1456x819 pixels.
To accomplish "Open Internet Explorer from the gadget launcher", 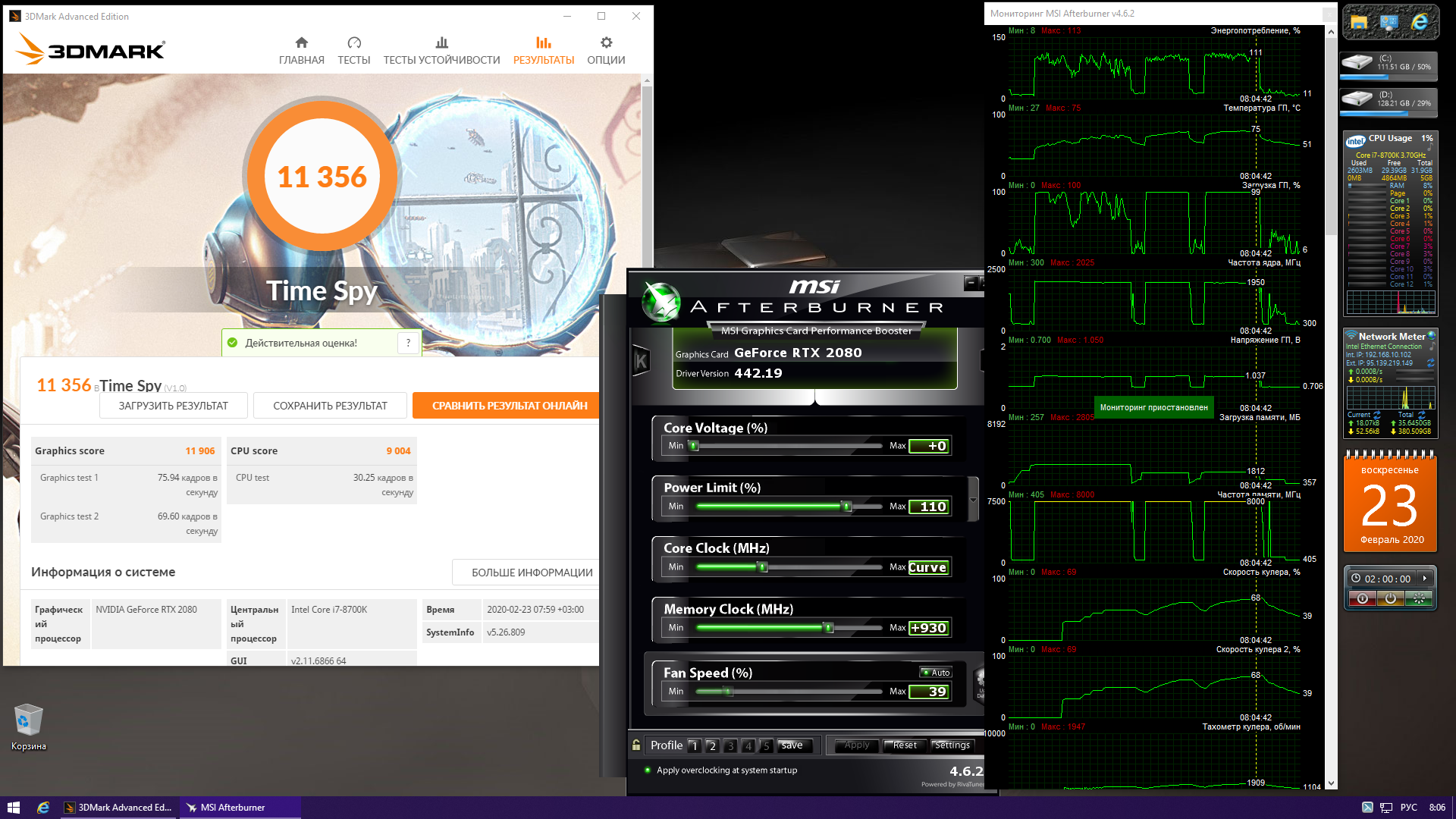I will click(1420, 23).
